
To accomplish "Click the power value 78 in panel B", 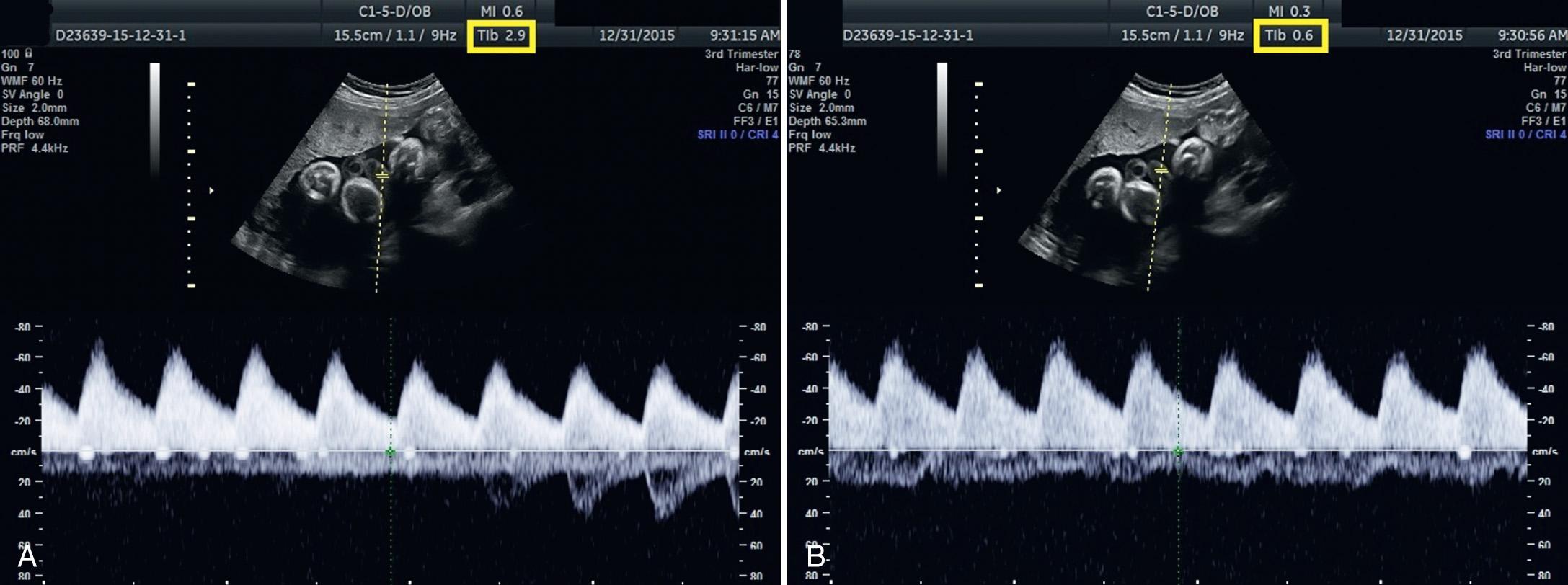I will [795, 54].
